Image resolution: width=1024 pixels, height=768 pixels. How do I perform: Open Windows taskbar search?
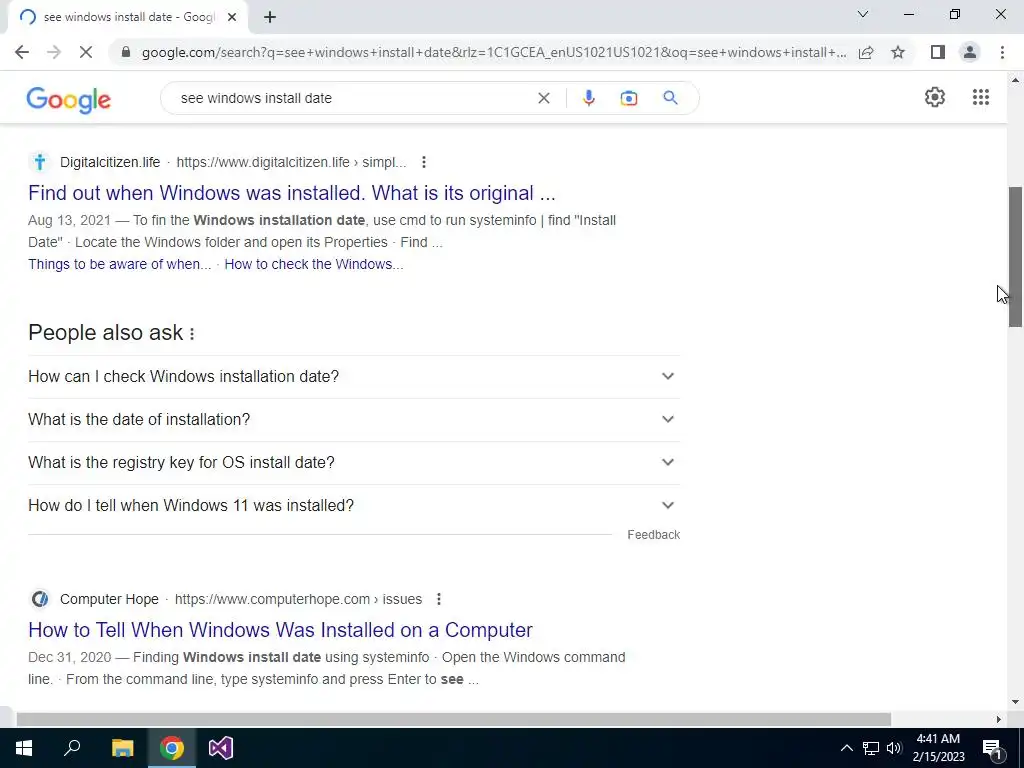(x=72, y=748)
